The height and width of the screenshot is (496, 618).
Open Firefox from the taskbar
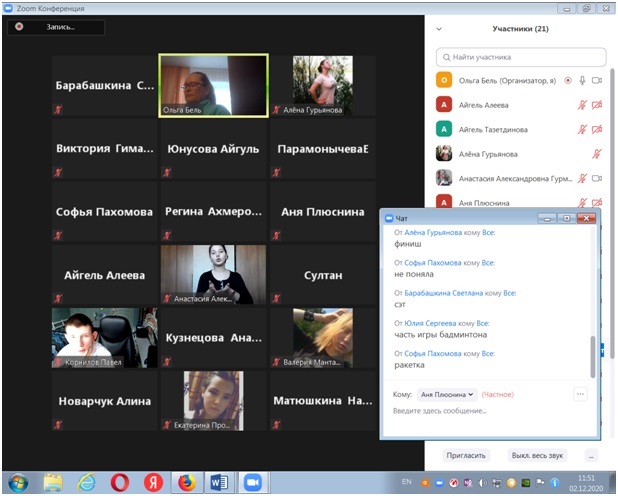tap(186, 482)
